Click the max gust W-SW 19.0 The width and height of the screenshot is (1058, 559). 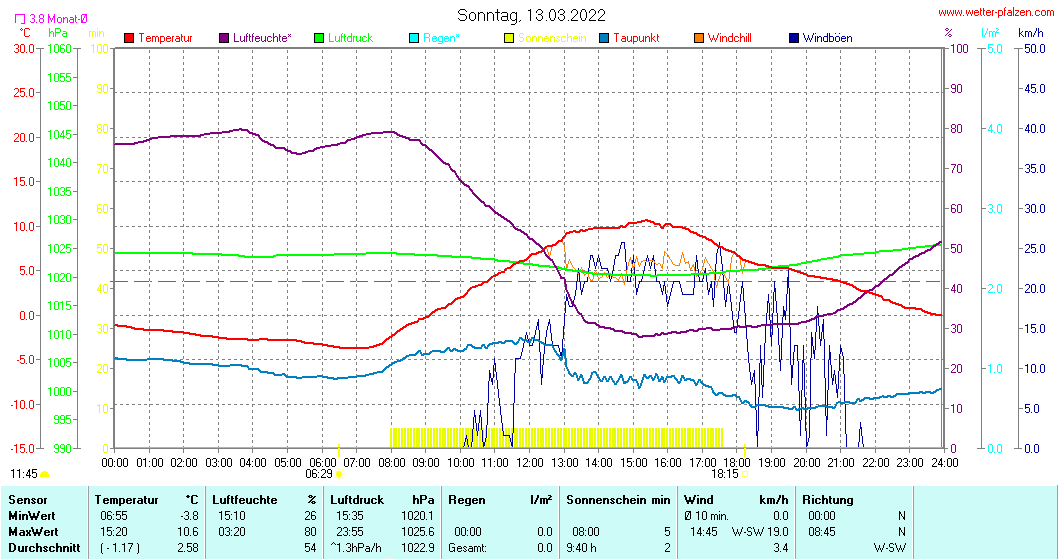coord(760,532)
